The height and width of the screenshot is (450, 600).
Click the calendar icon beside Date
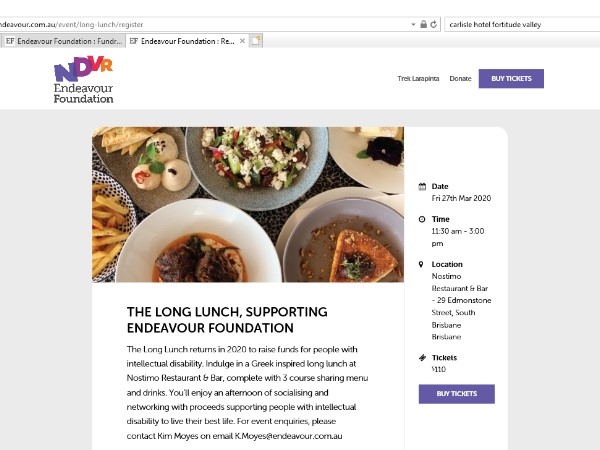(422, 187)
